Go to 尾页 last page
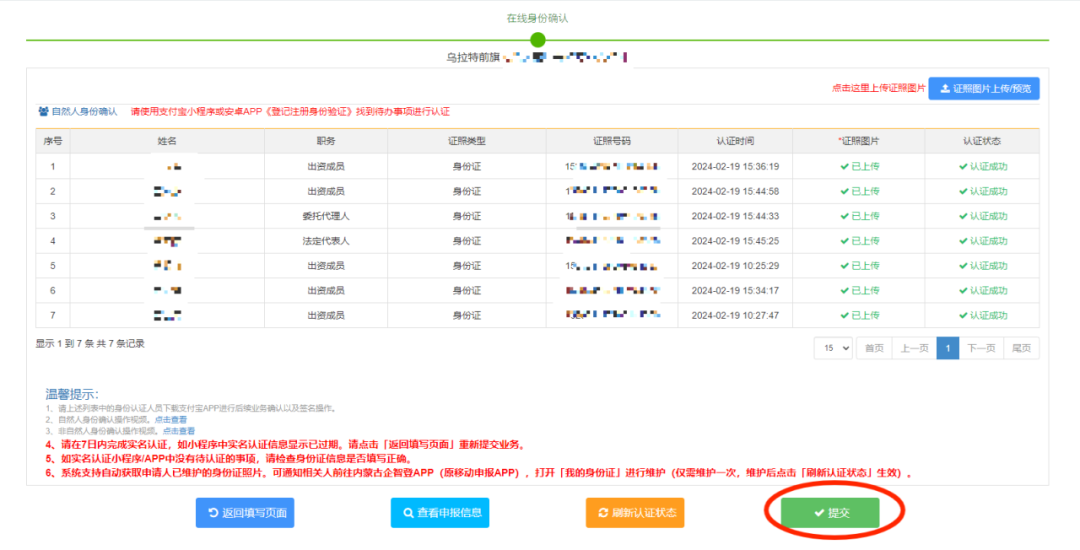This screenshot has width=1080, height=550. pos(1021,348)
